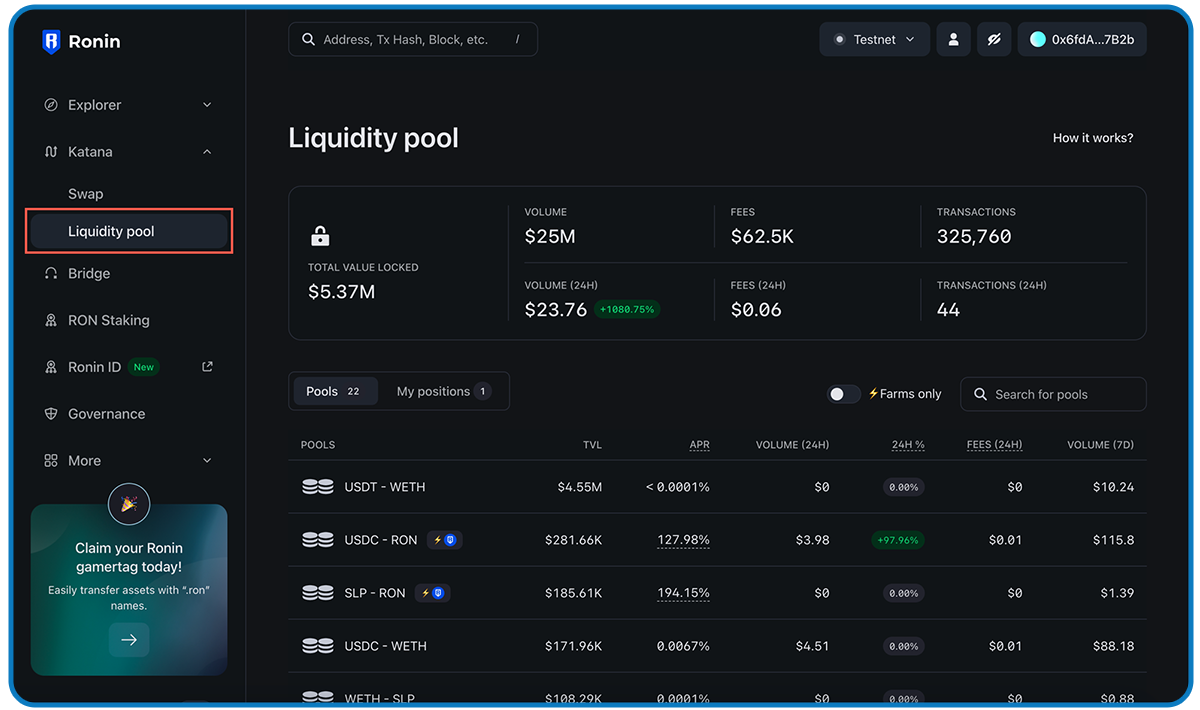Screen dimensions: 1200x710
Task: Click the USDC - RON token stack icon
Action: 318,540
